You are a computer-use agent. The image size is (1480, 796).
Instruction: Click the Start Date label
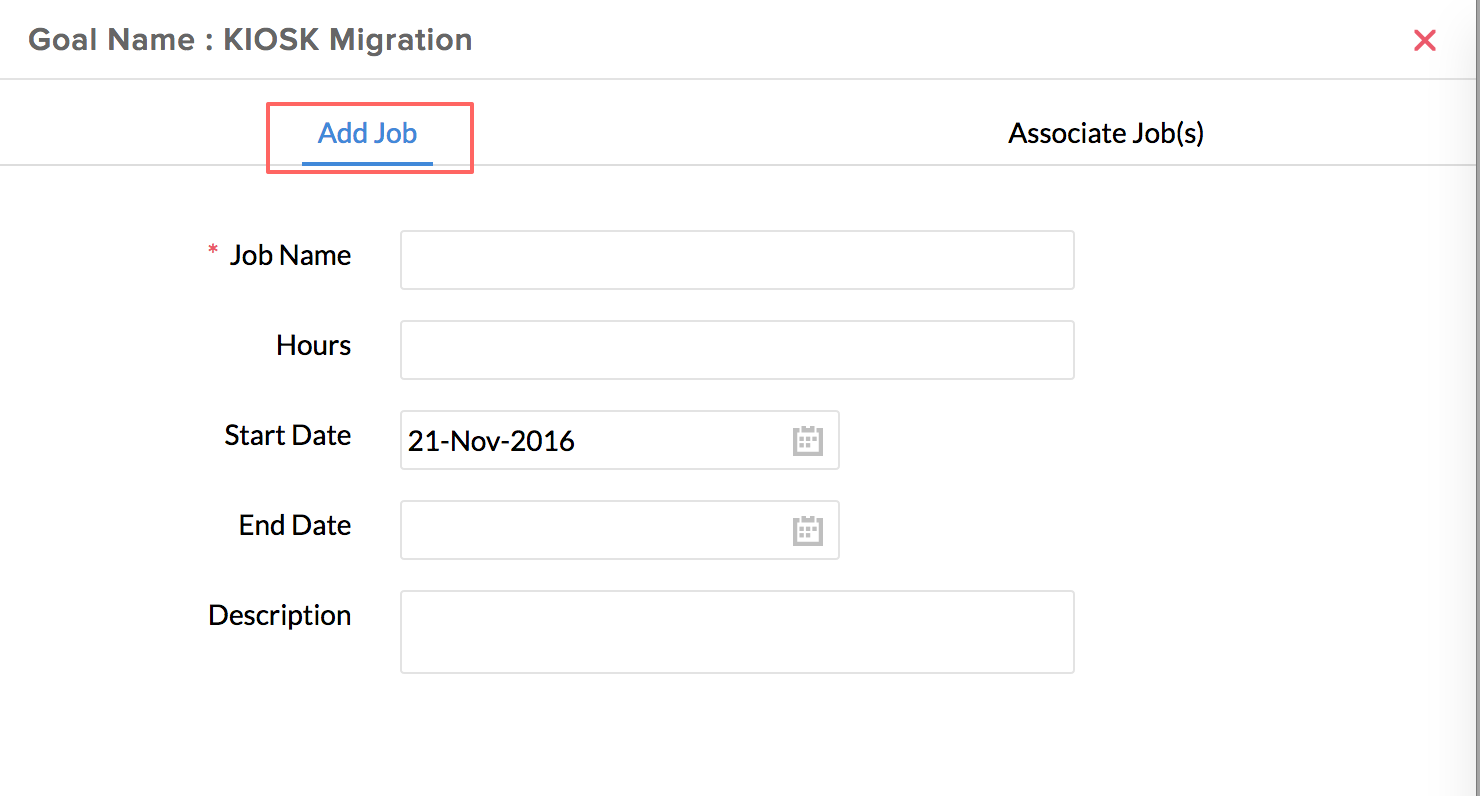coord(287,436)
